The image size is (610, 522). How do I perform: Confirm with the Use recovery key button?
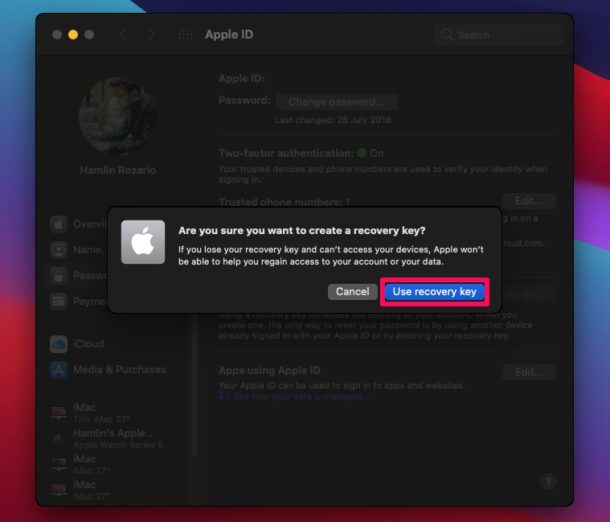pyautogui.click(x=434, y=292)
